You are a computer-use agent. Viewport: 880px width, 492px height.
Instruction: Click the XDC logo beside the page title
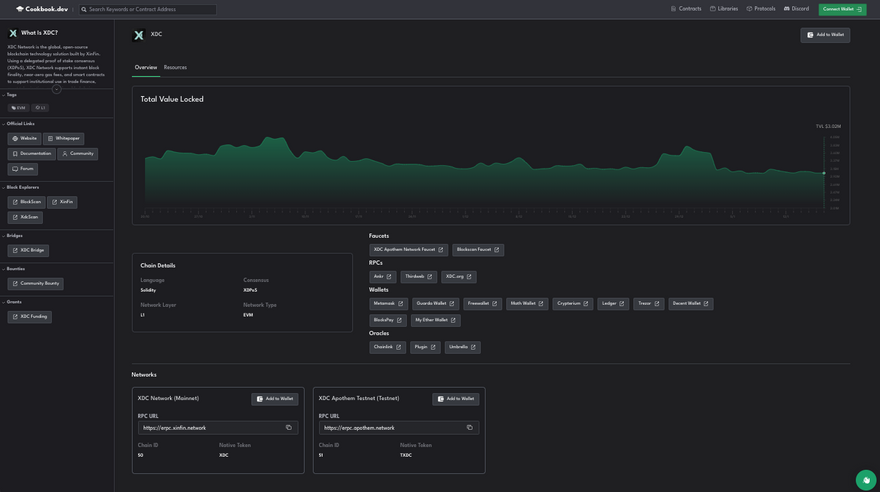click(138, 35)
